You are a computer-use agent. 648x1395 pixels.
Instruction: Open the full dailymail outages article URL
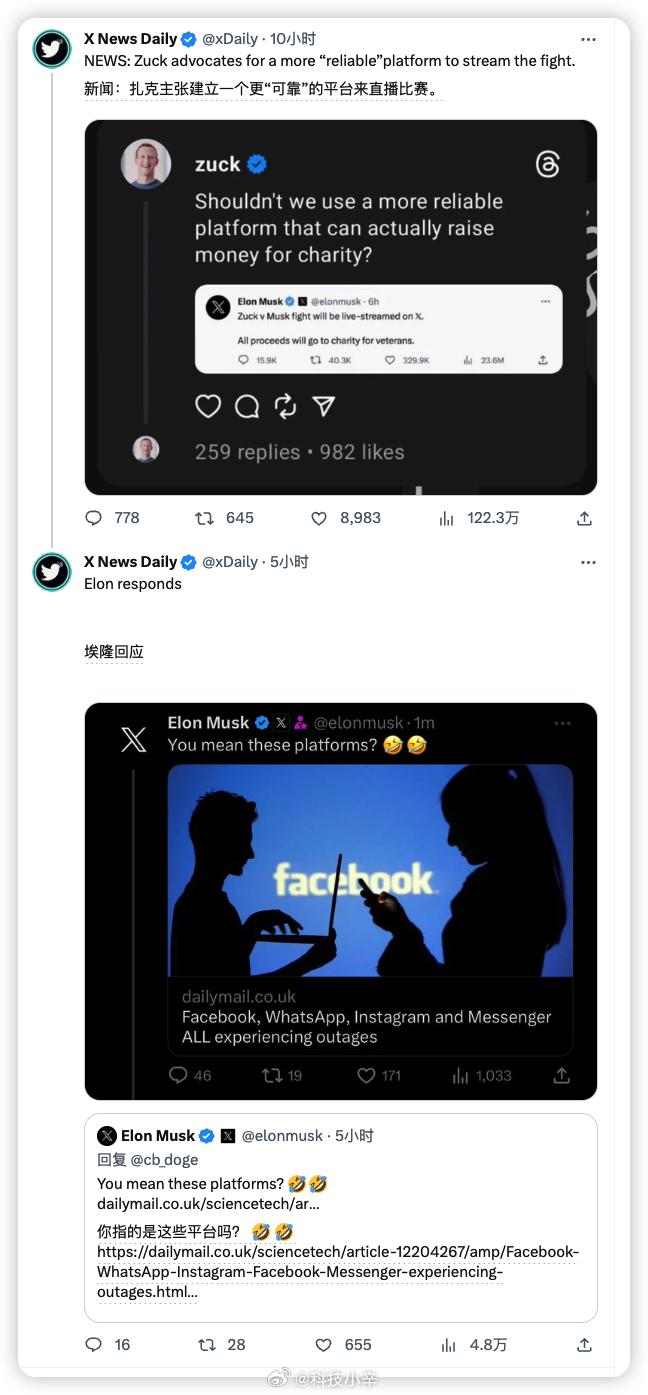point(338,1272)
